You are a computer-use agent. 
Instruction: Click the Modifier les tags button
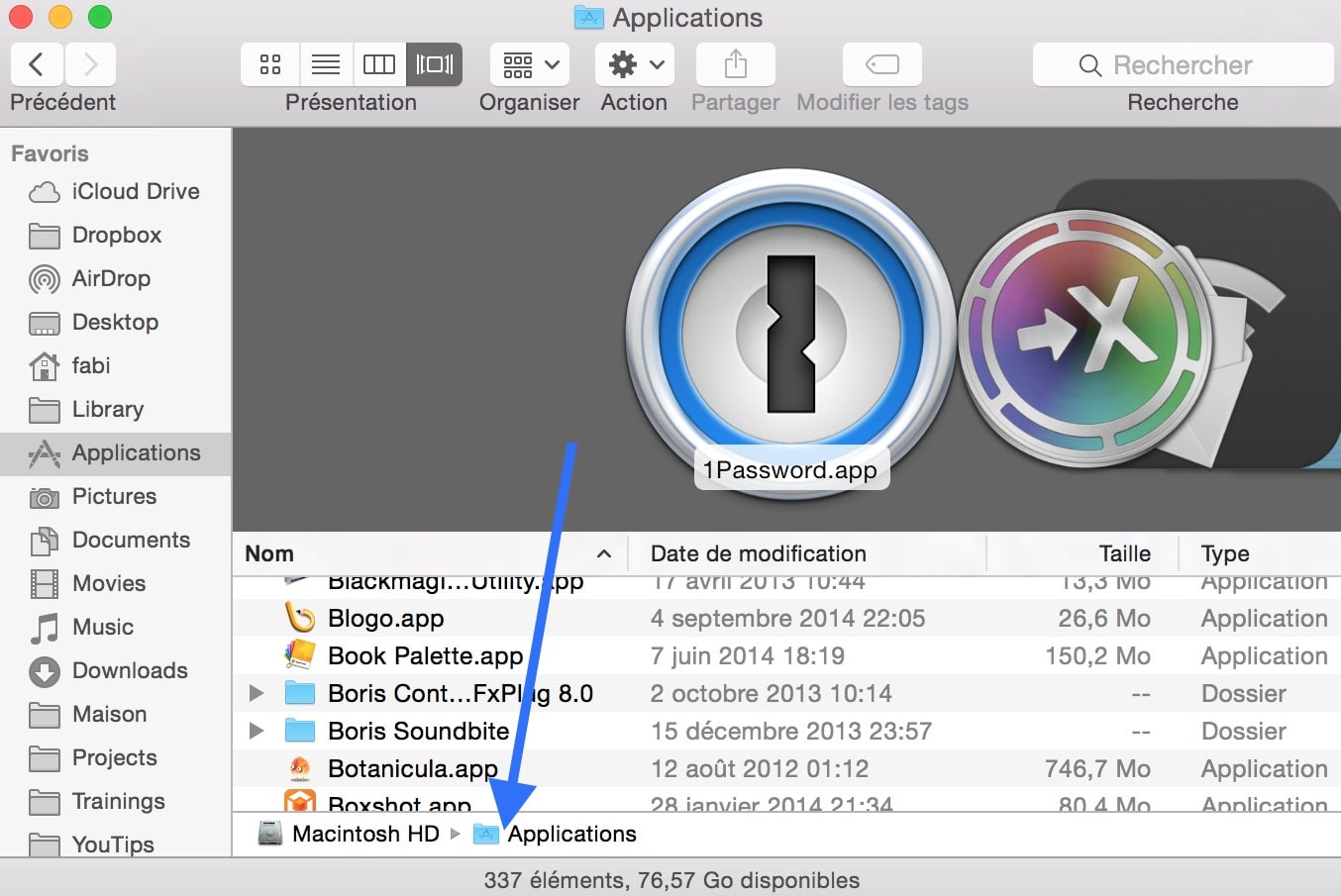point(882,65)
